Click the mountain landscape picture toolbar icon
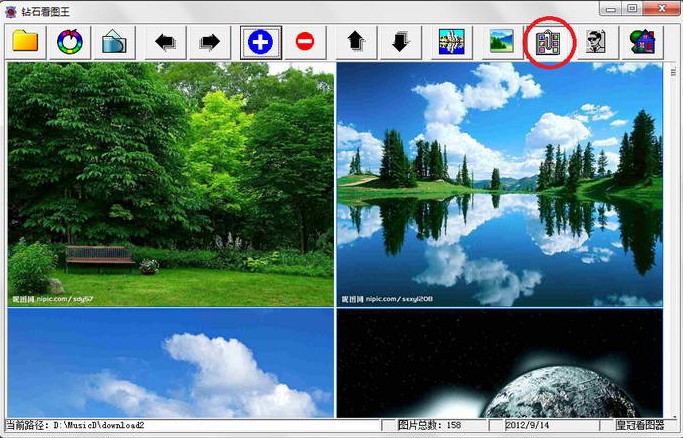Viewport: 683px width, 438px height. click(x=502, y=42)
